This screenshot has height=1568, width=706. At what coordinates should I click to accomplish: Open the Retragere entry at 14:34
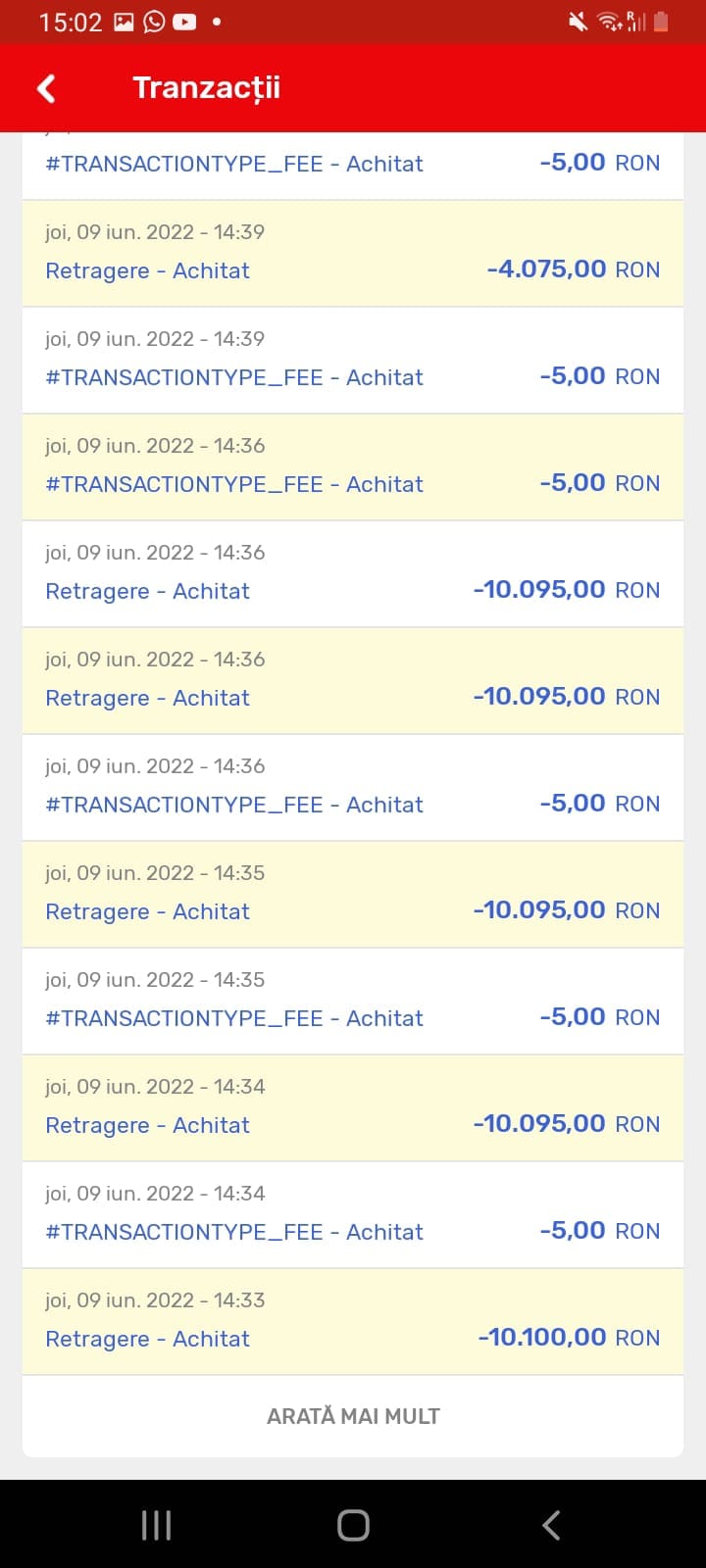(x=353, y=1108)
